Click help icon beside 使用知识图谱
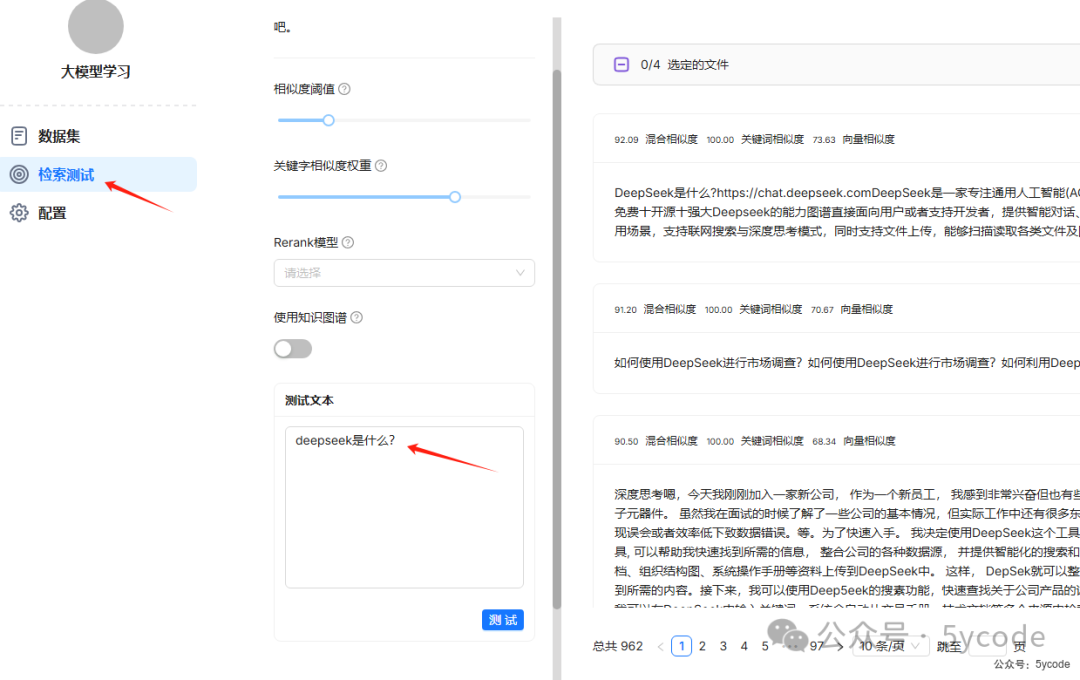 point(356,318)
